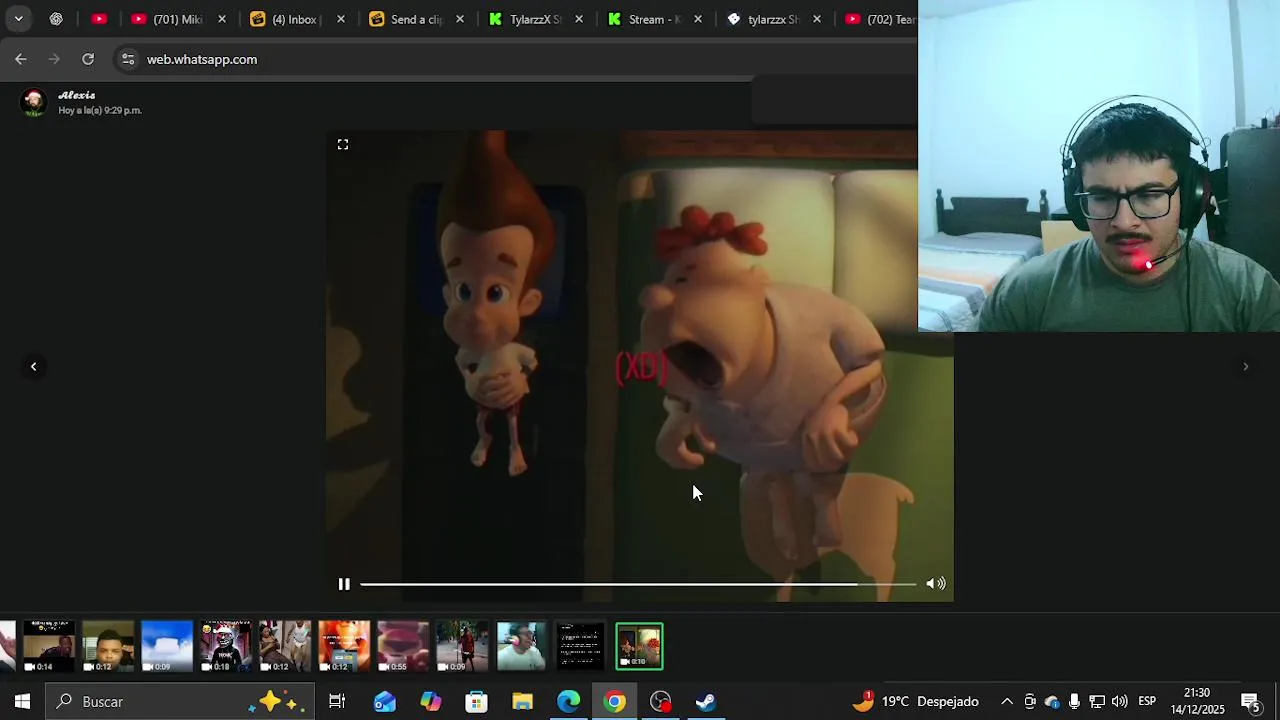1280x720 pixels.
Task: Open the 0:18 video thumbnail
Action: pos(226,647)
